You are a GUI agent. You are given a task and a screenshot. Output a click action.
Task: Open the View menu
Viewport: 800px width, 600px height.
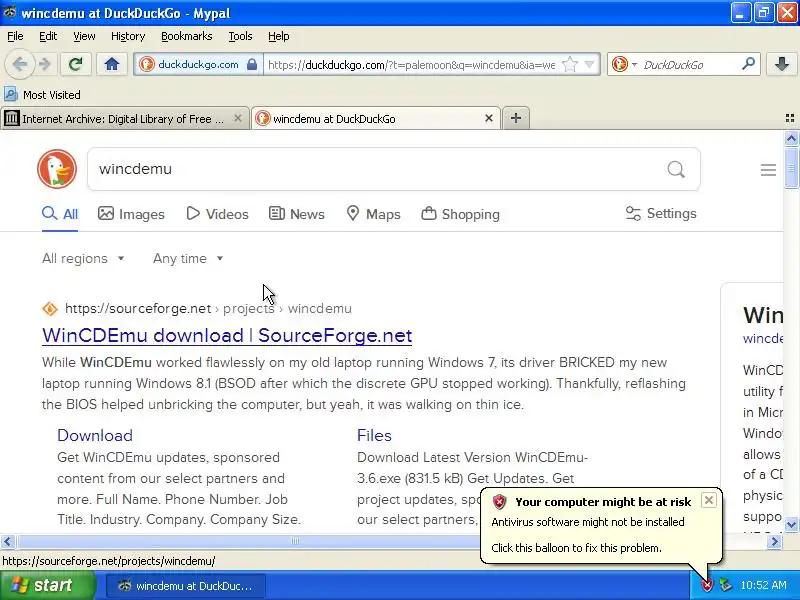pyautogui.click(x=84, y=36)
